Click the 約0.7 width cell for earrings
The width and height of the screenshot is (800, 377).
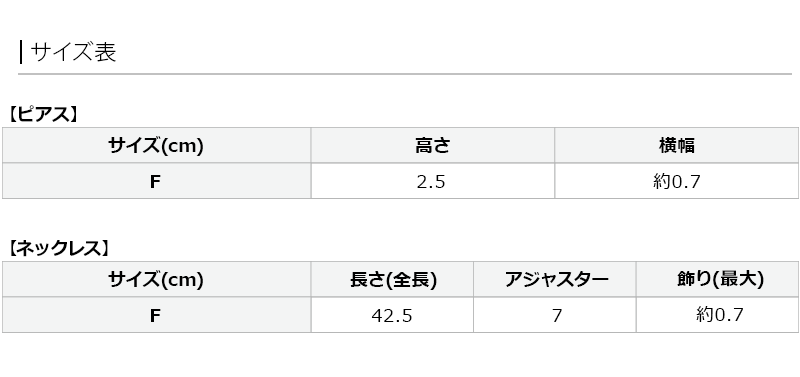coord(677,181)
